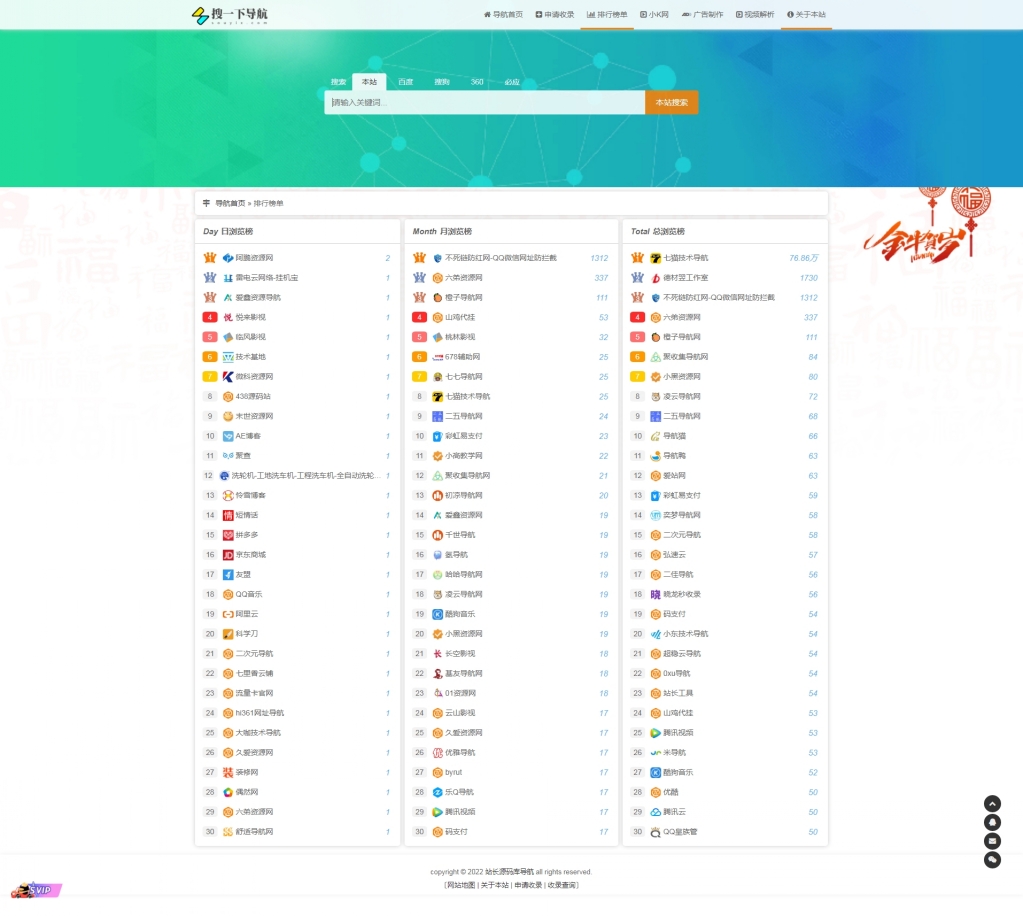Image resolution: width=1023 pixels, height=916 pixels.
Task: Click the scroll-to-top arrow floating button
Action: [x=992, y=803]
